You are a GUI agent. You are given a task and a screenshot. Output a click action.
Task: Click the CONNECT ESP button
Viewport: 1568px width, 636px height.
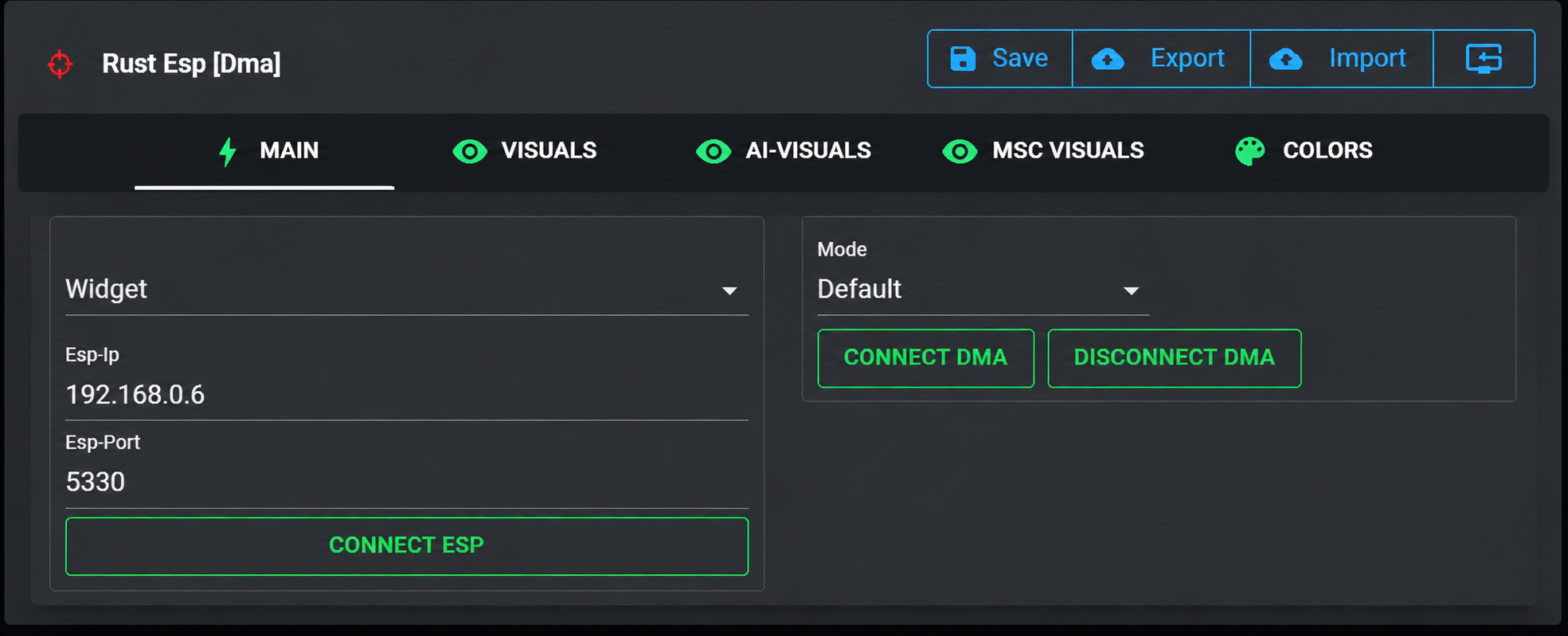click(407, 546)
